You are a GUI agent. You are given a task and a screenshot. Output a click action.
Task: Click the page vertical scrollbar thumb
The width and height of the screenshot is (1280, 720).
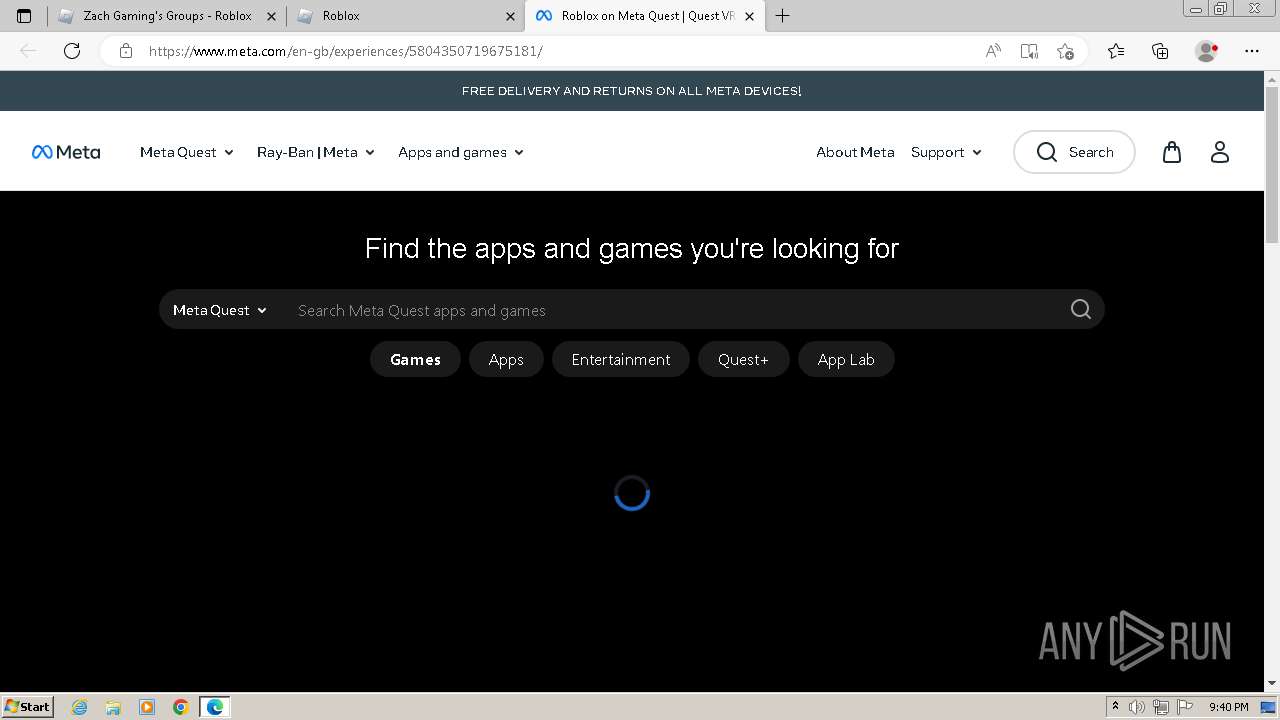point(1272,165)
